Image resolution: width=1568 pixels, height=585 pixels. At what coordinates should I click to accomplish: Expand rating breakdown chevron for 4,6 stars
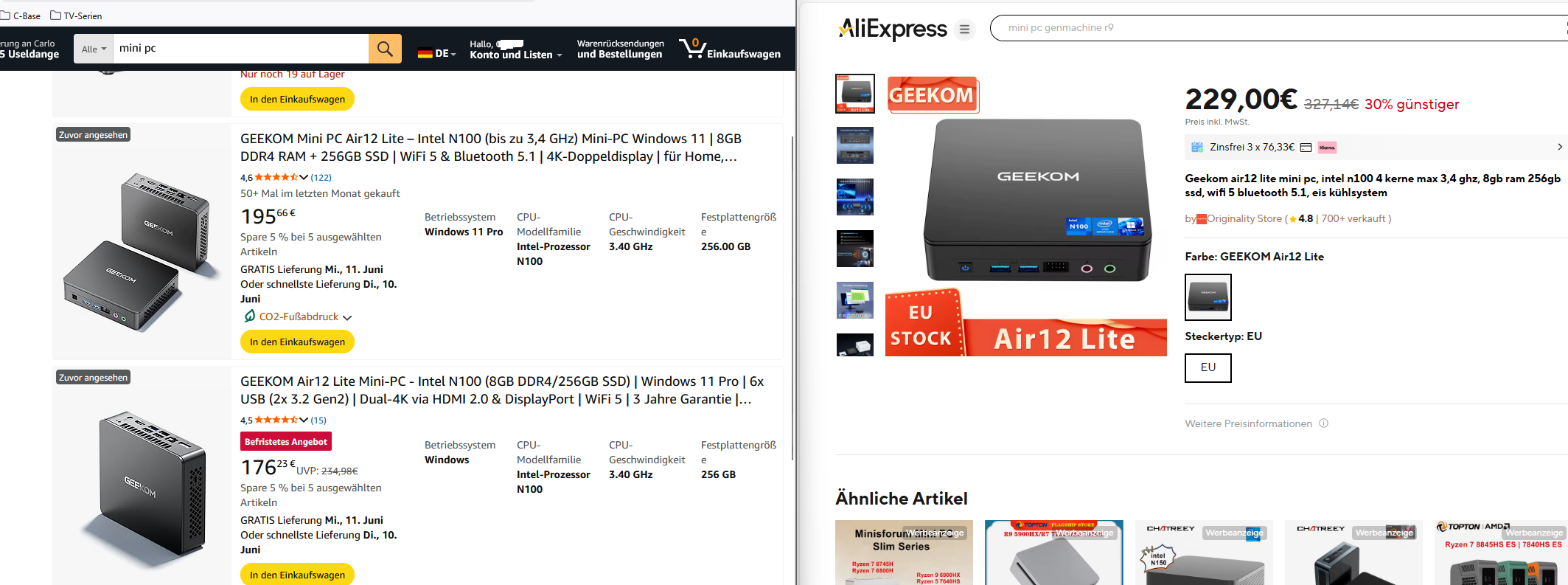pyautogui.click(x=304, y=177)
